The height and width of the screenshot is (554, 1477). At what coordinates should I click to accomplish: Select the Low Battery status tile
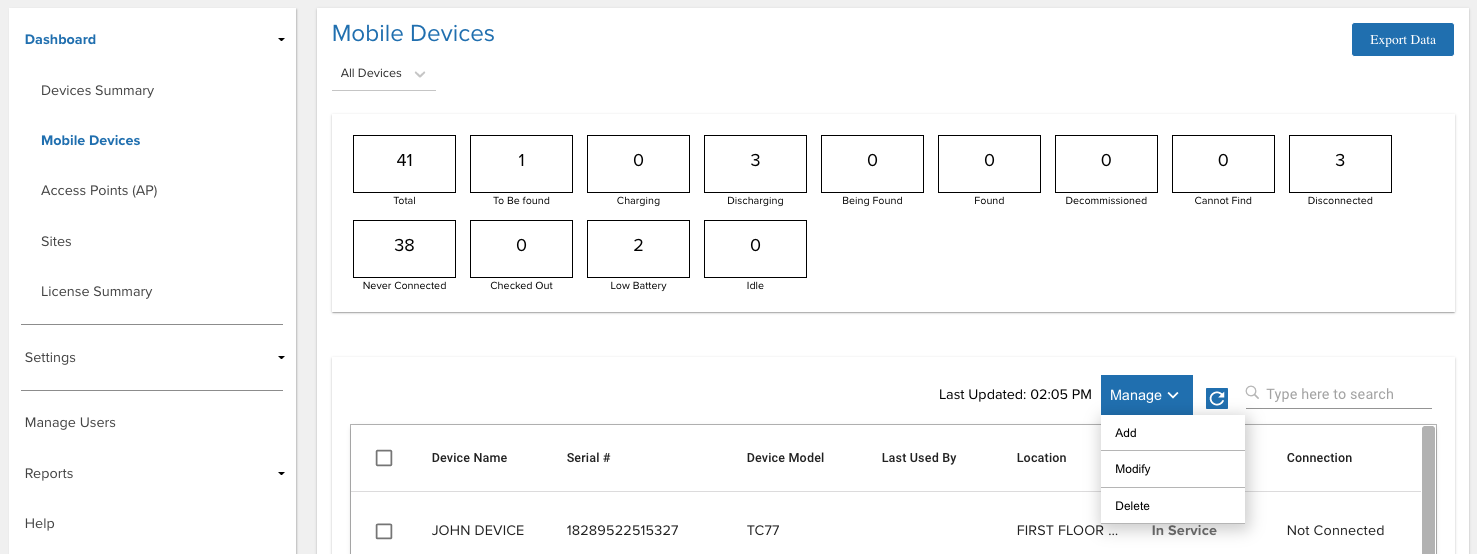coord(638,249)
